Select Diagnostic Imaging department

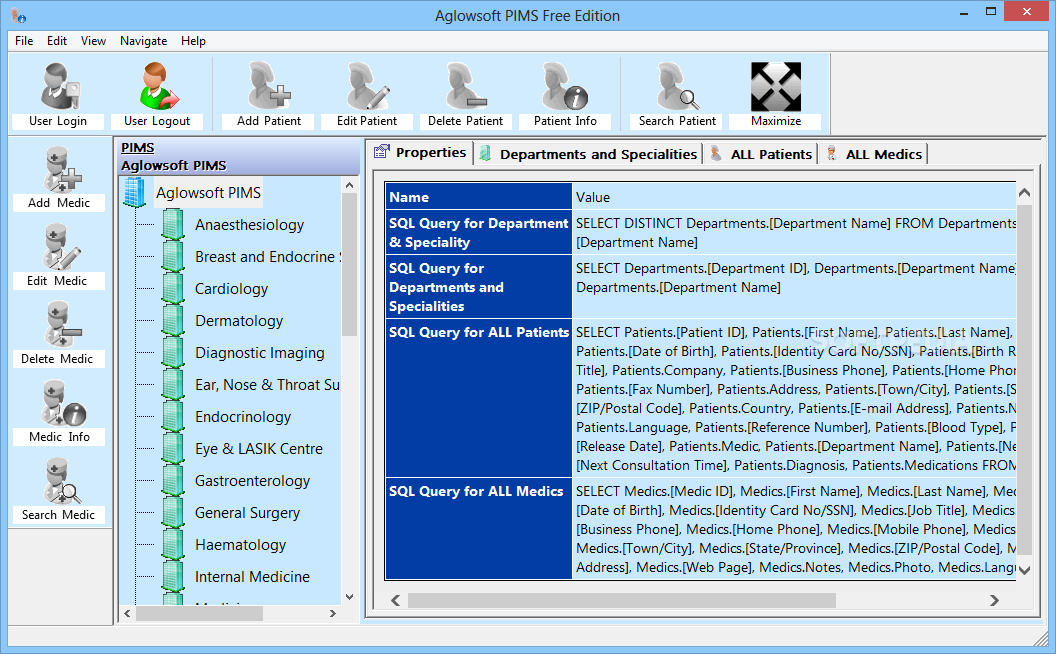coord(259,352)
